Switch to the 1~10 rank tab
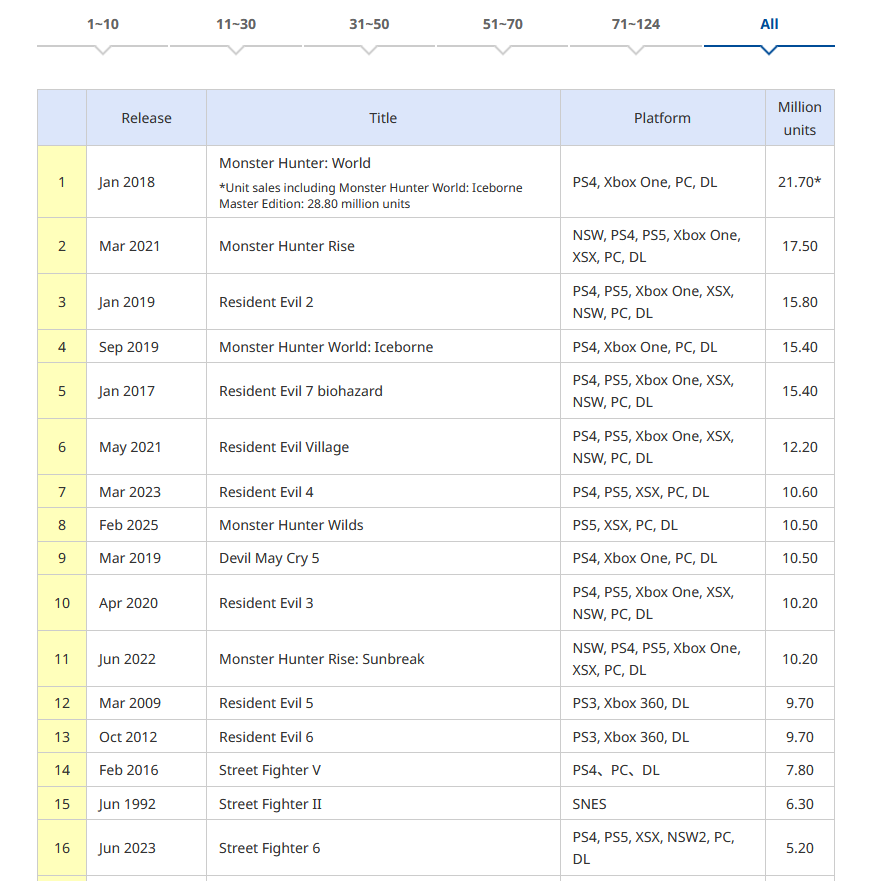This screenshot has height=881, width=875. click(x=103, y=25)
